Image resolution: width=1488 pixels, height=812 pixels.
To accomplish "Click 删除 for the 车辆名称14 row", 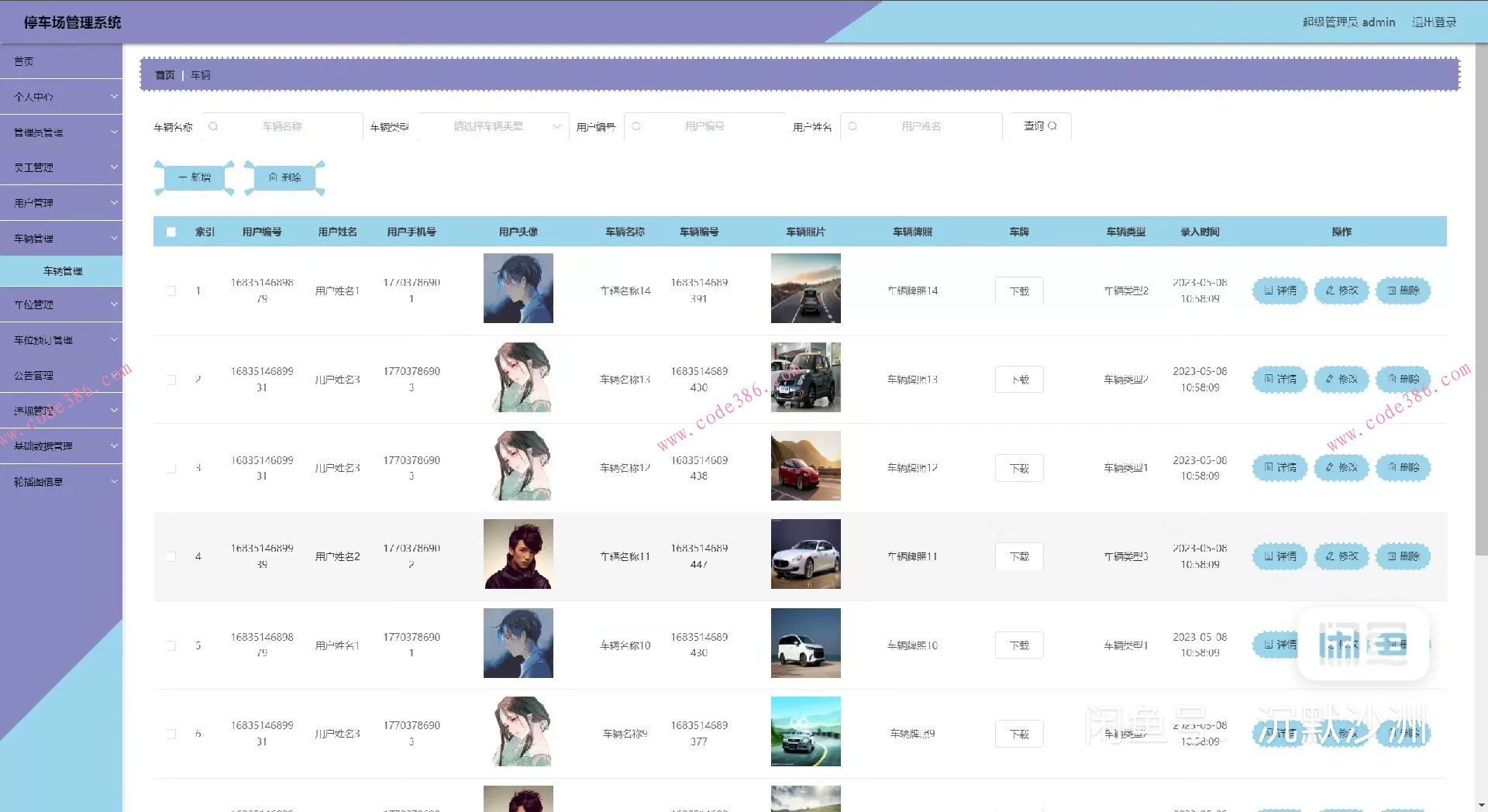I will [x=1403, y=291].
